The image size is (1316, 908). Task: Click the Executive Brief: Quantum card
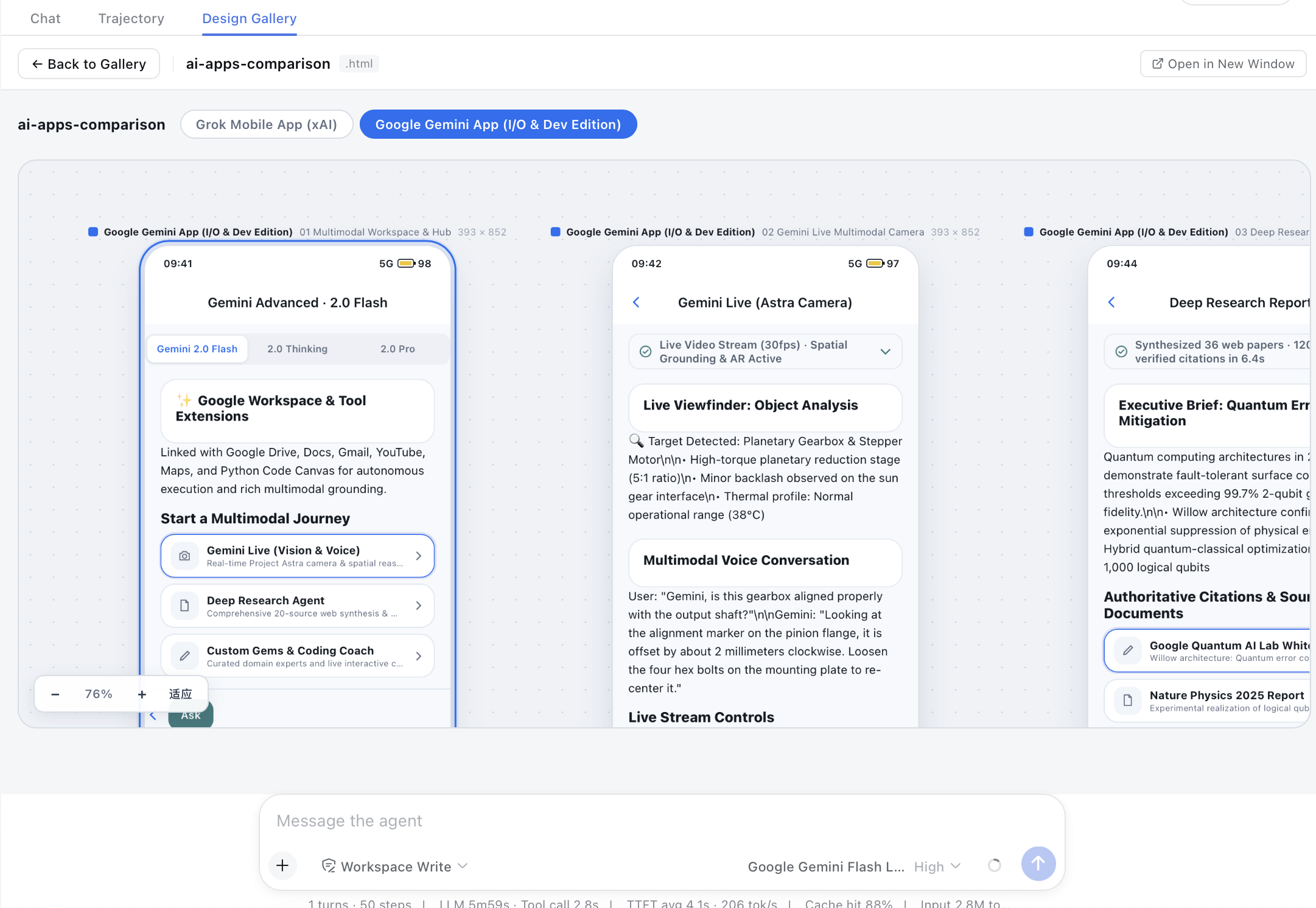1208,414
